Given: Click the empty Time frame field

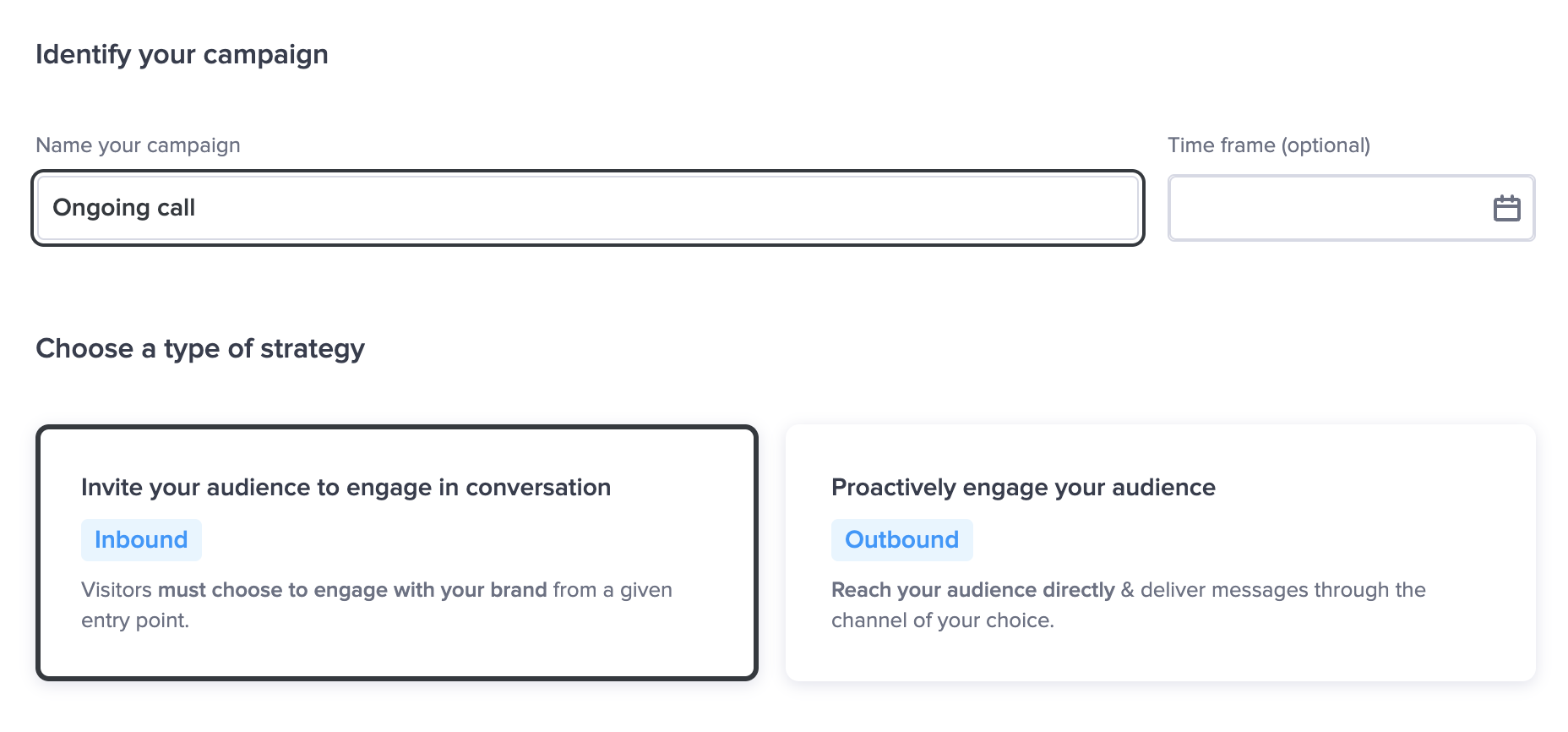Looking at the screenshot, I should pyautogui.click(x=1326, y=208).
